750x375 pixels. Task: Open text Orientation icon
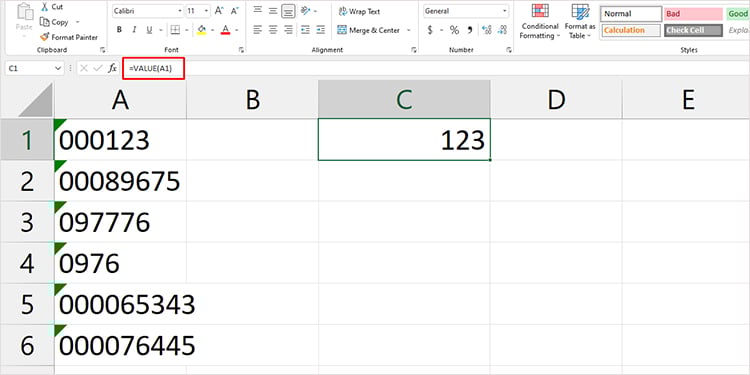[x=305, y=10]
